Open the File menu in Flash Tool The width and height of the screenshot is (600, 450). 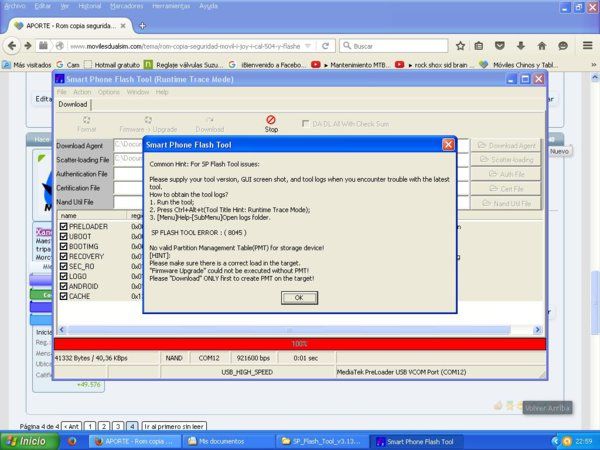point(61,92)
